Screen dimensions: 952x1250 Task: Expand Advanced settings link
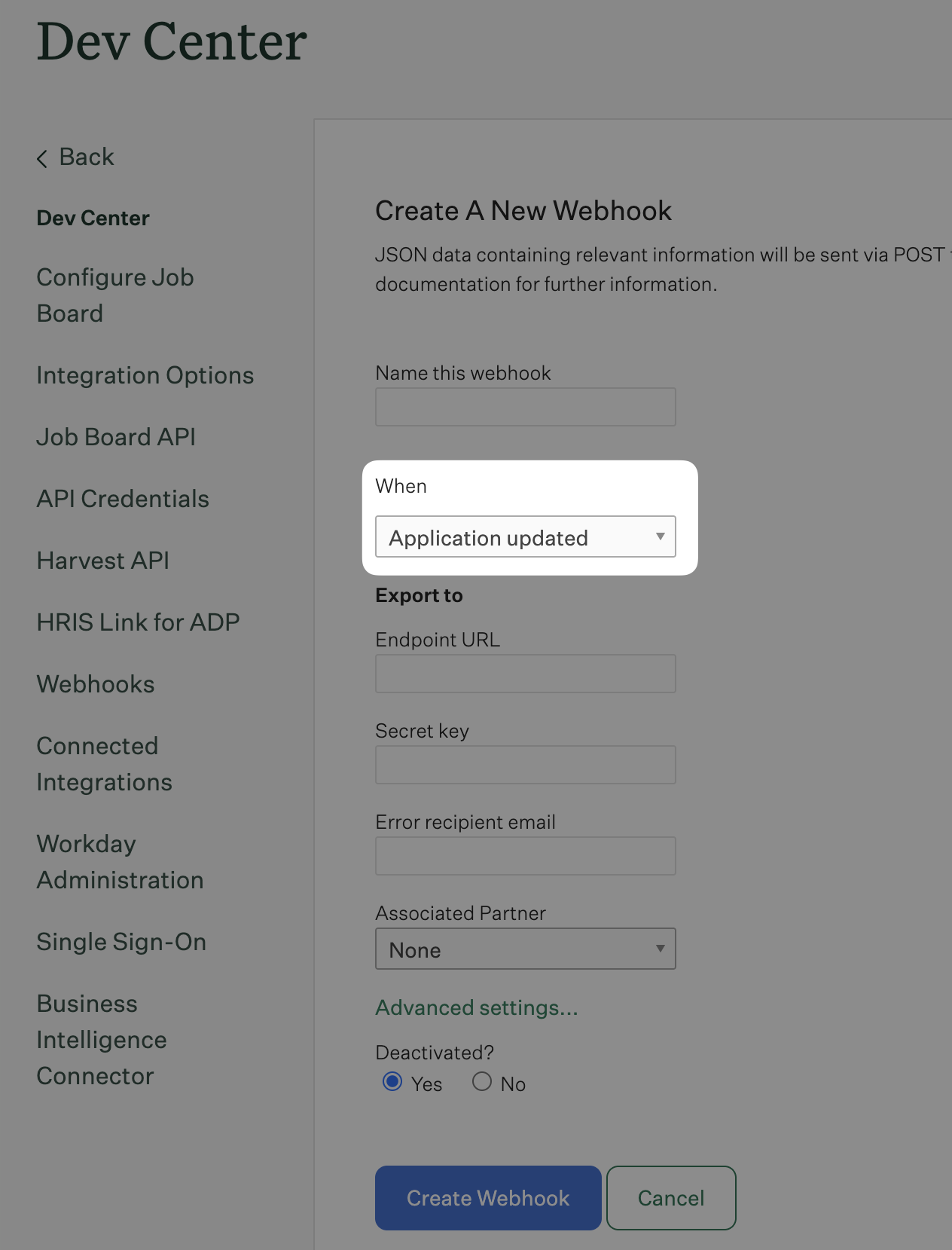click(x=476, y=1008)
